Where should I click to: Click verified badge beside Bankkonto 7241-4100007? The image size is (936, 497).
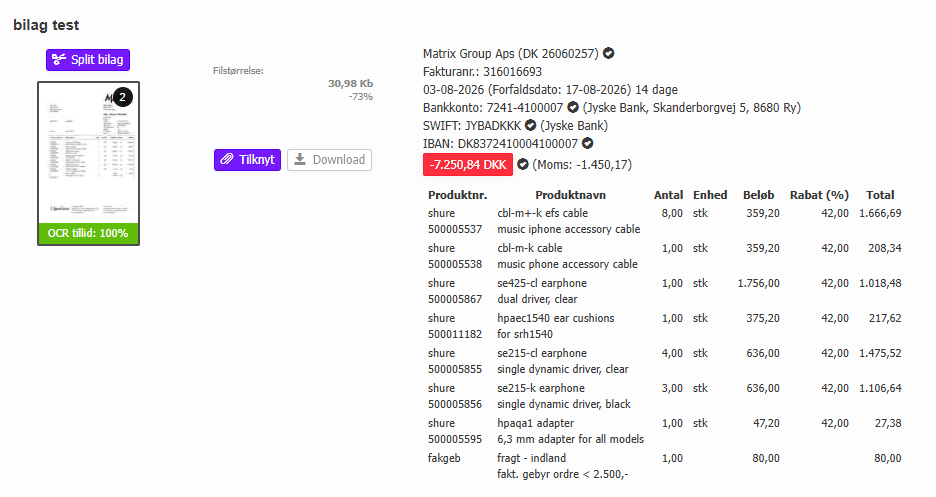[572, 107]
